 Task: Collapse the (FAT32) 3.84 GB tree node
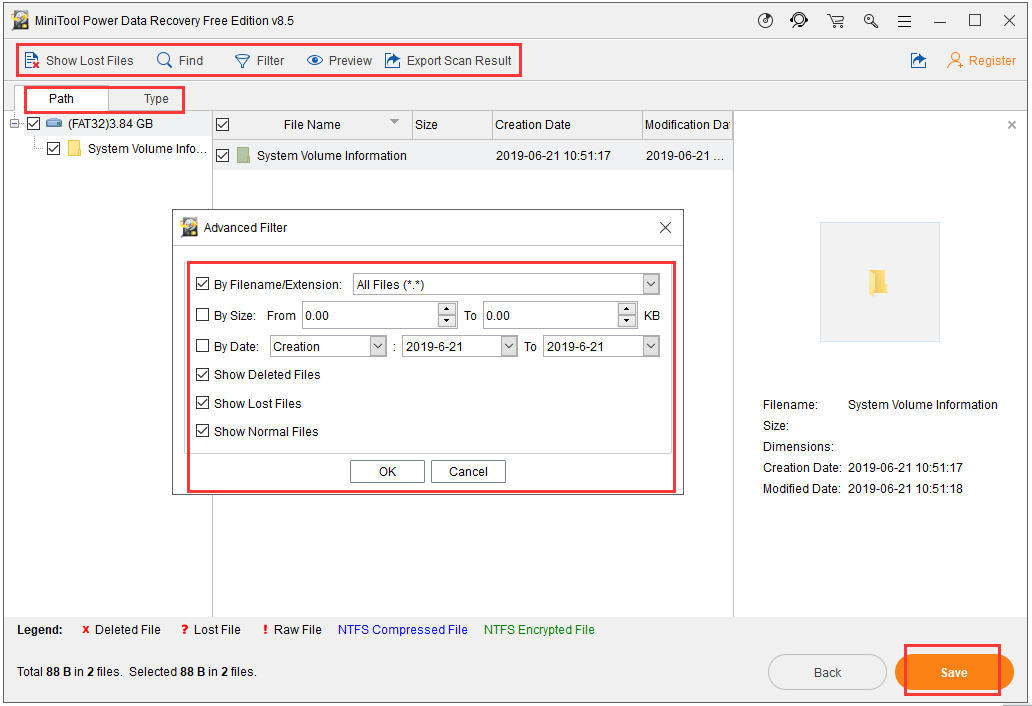(x=15, y=124)
